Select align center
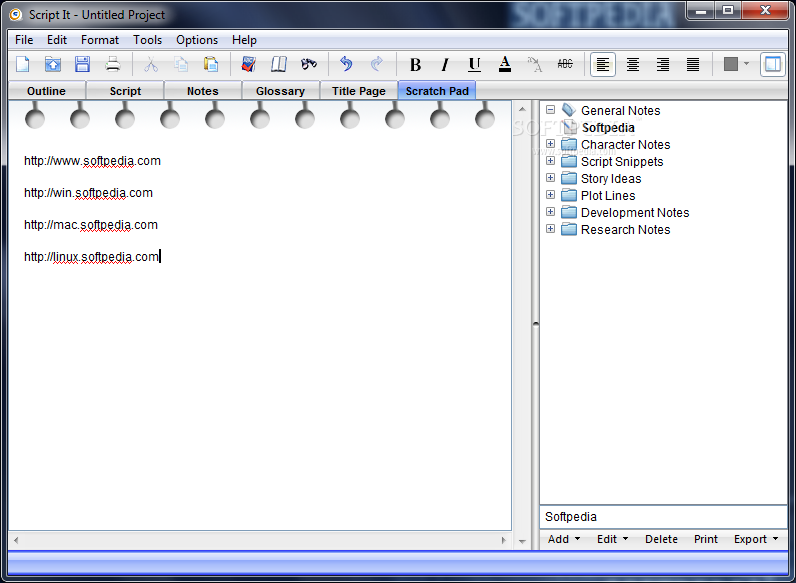The width and height of the screenshot is (796, 583). click(x=633, y=64)
